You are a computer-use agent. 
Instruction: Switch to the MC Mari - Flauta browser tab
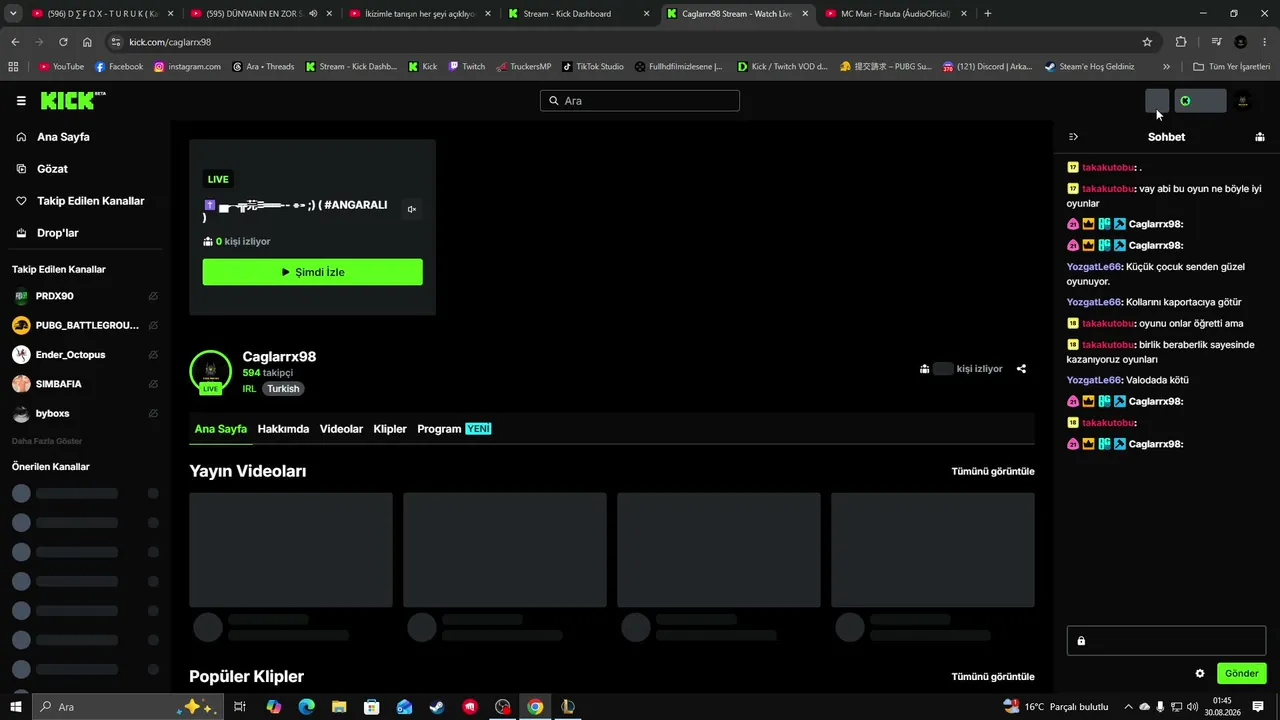(896, 14)
